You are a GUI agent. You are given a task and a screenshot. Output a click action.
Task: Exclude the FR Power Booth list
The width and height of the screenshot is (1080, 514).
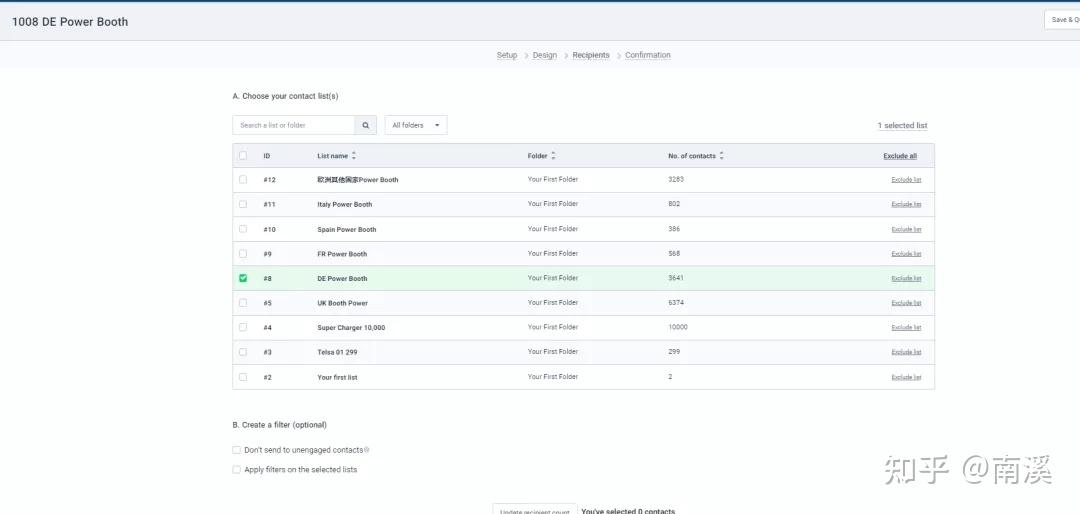click(x=906, y=254)
